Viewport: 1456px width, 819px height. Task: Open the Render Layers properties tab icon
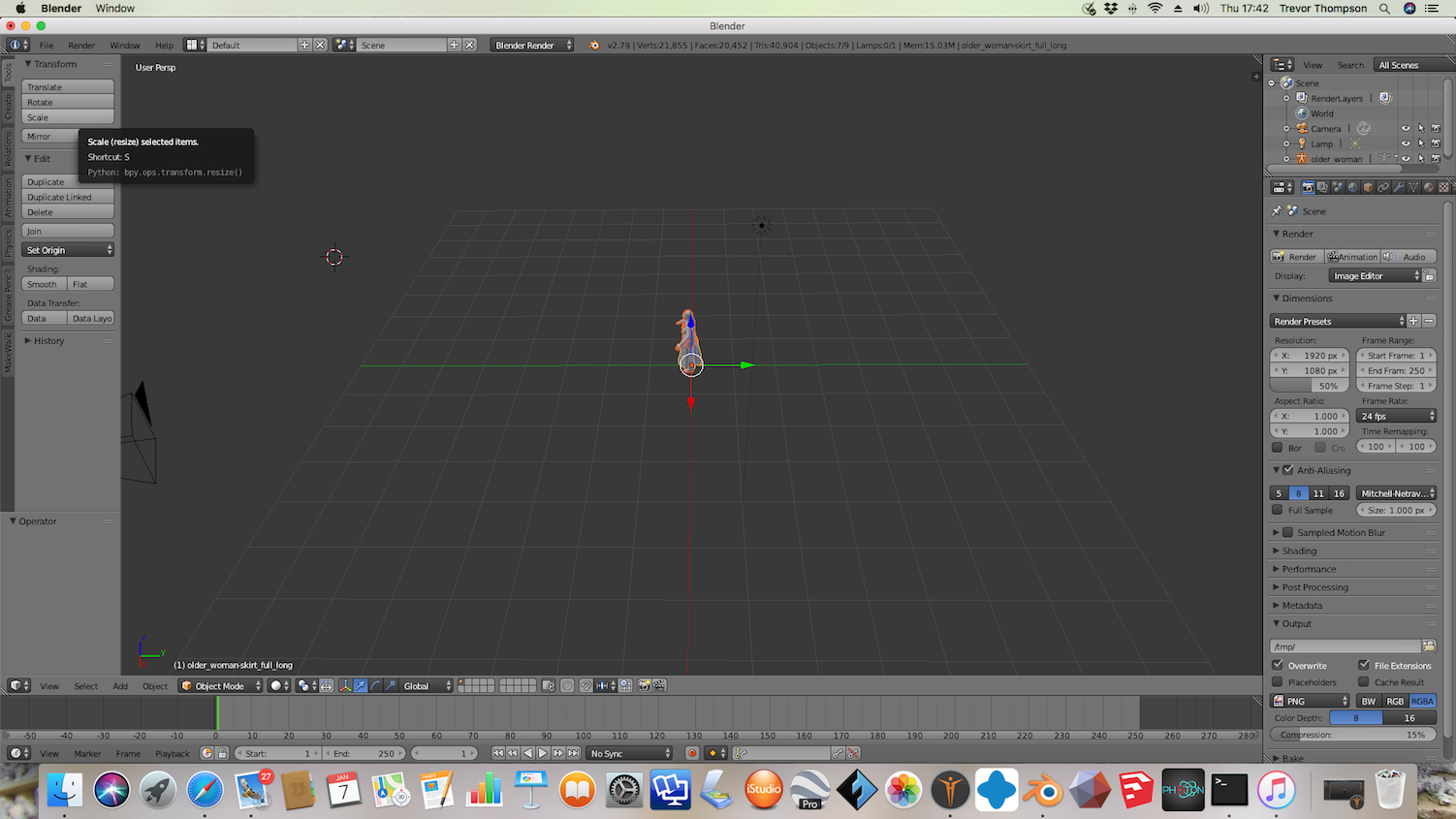pos(1322,187)
